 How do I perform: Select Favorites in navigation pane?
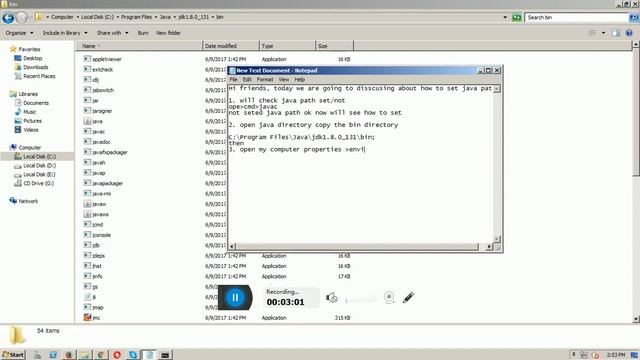[x=29, y=49]
